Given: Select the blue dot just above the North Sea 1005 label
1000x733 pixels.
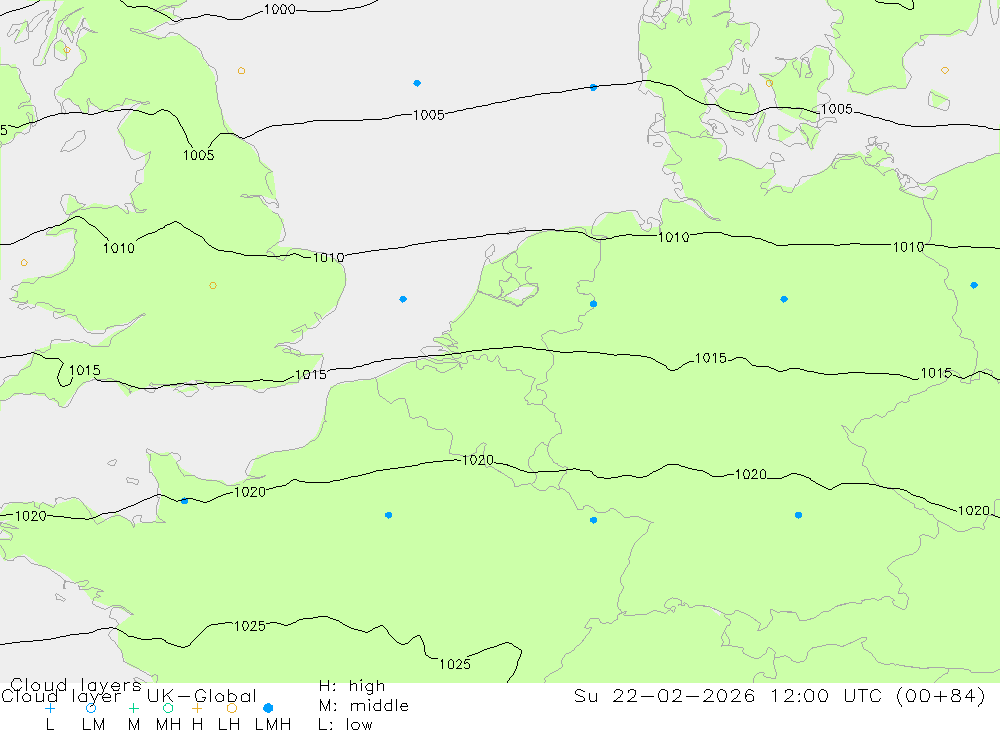Looking at the screenshot, I should point(417,83).
